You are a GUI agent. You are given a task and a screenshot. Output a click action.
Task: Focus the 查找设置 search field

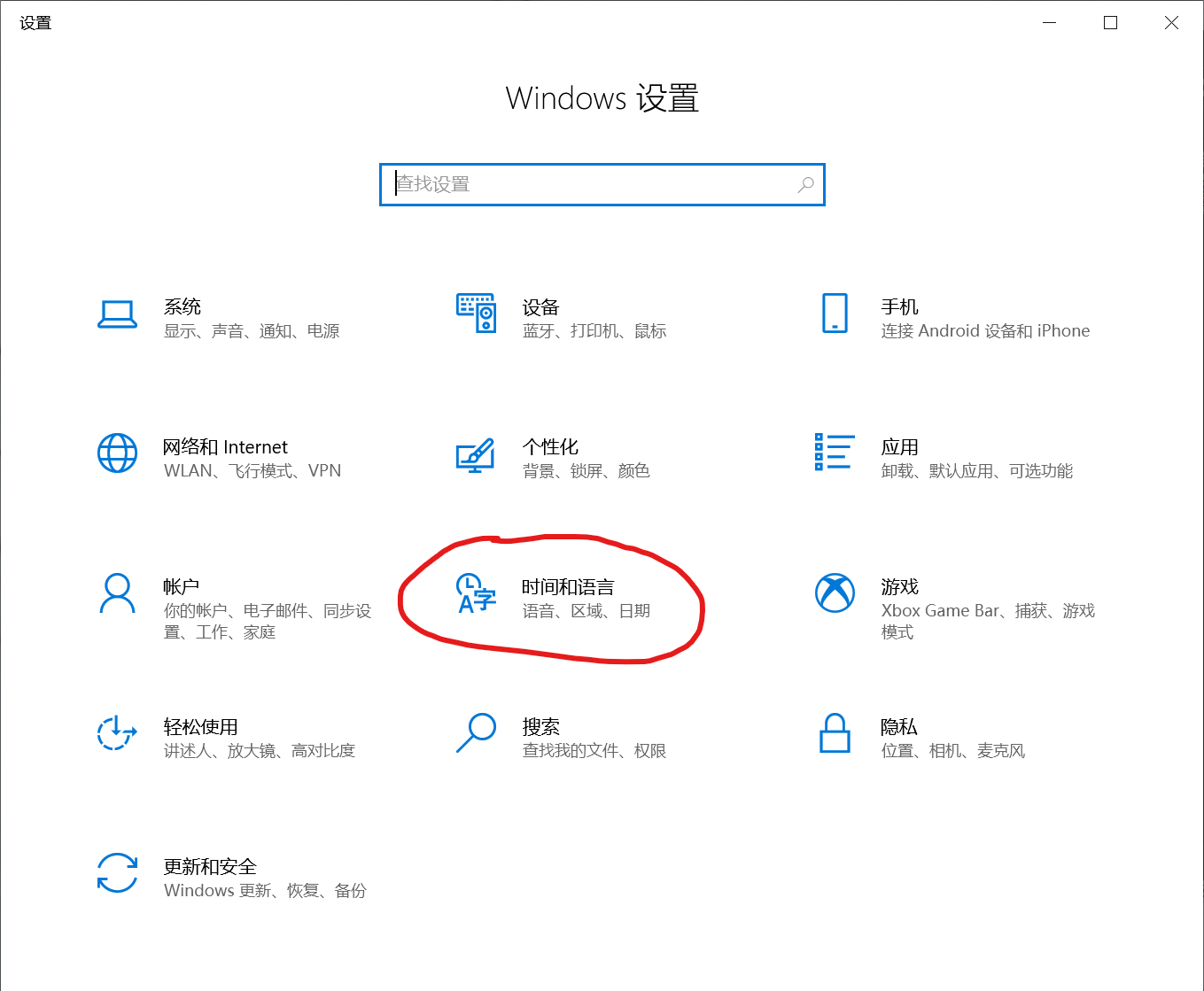tap(602, 184)
